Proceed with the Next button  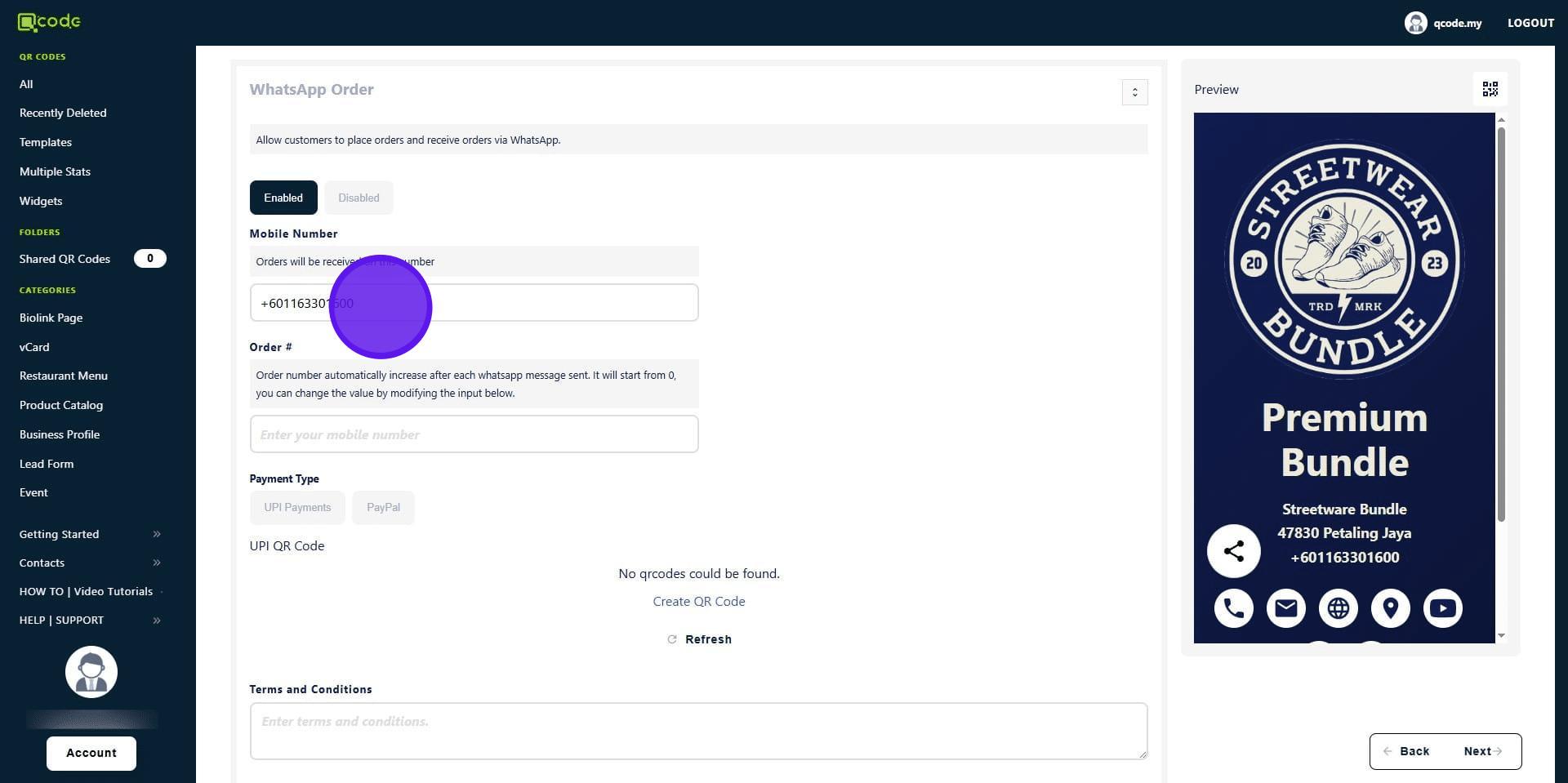coord(1483,751)
